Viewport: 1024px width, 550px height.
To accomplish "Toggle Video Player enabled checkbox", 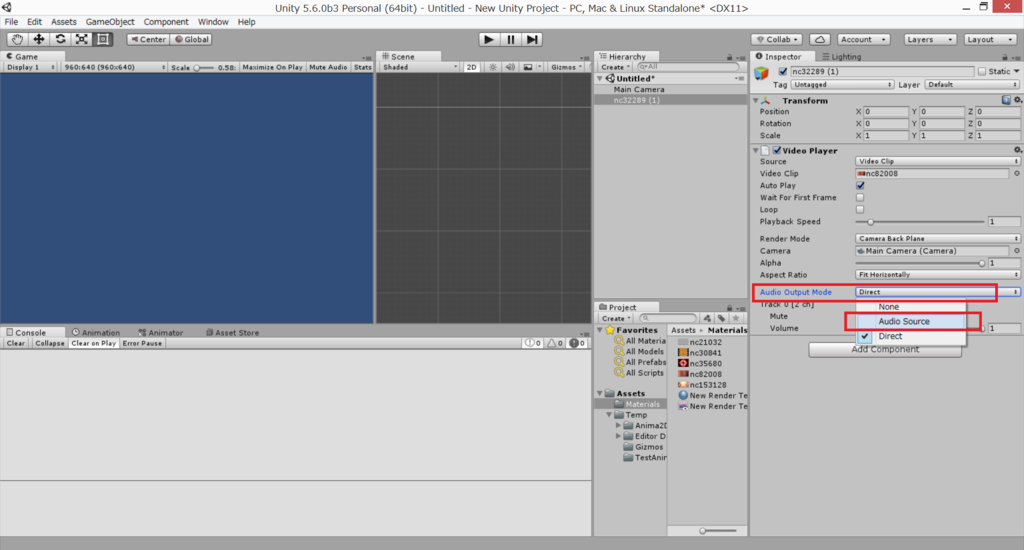I will tap(777, 150).
